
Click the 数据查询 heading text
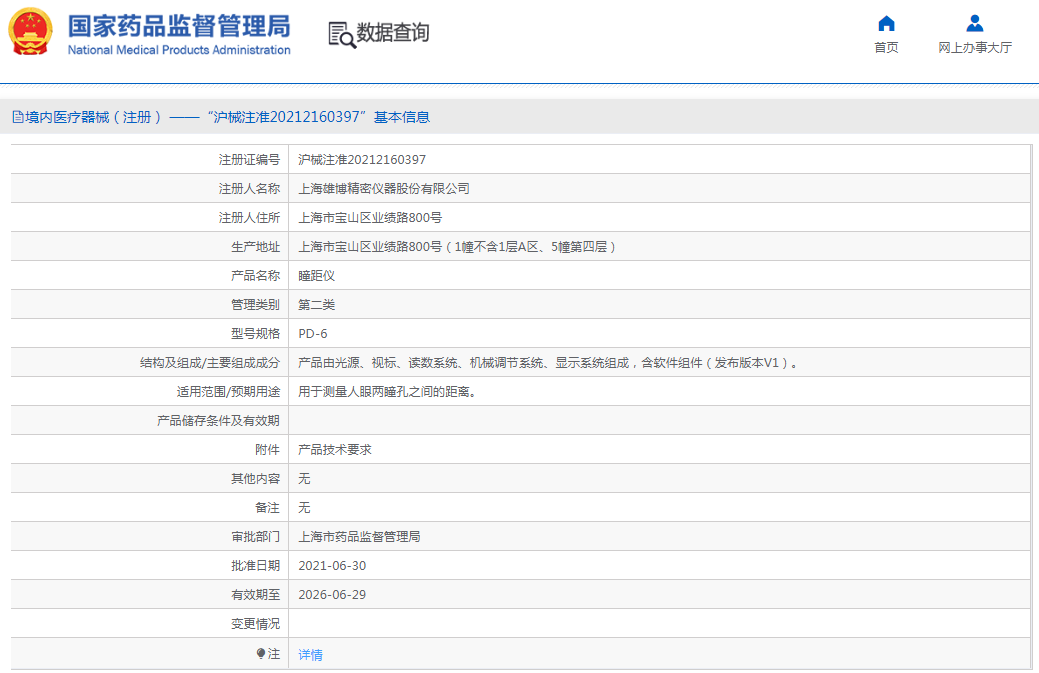[x=393, y=33]
